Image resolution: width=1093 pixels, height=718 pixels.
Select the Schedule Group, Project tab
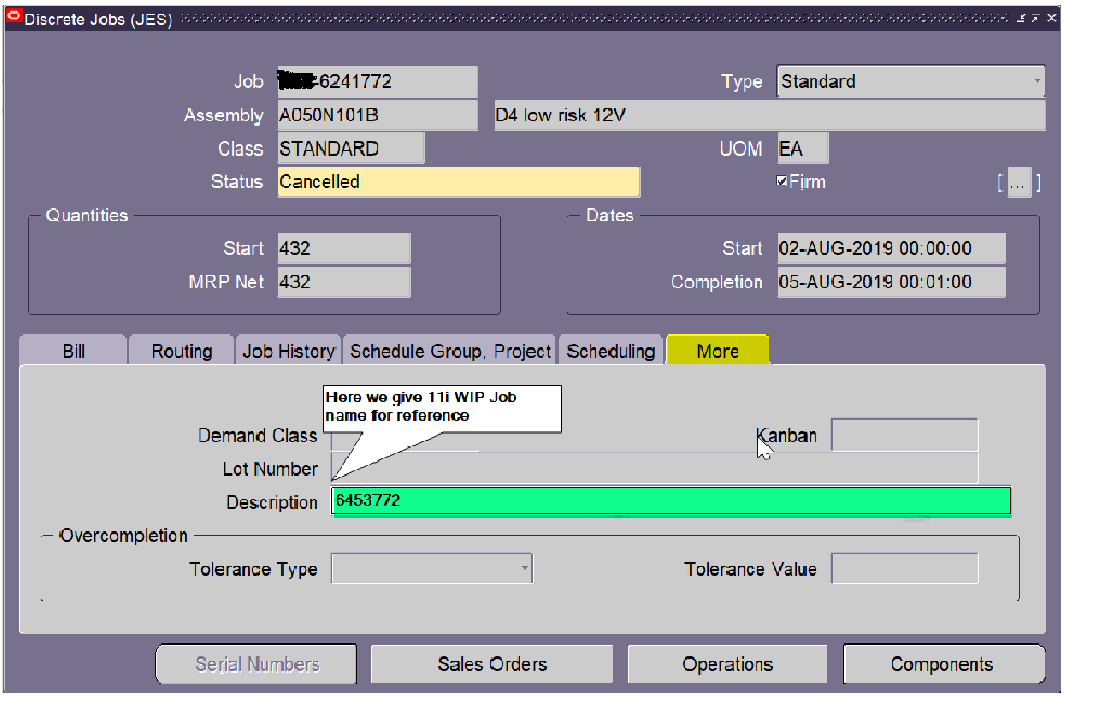click(x=449, y=351)
